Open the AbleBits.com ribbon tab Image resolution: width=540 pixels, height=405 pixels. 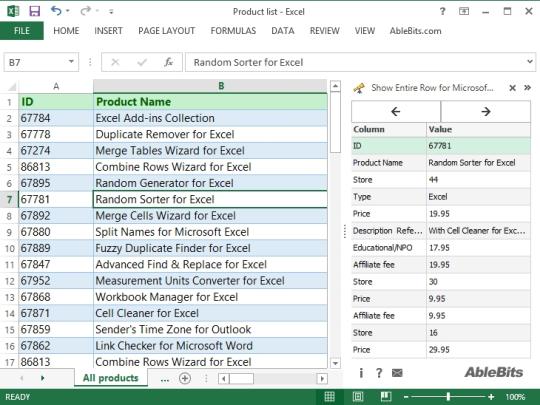(415, 31)
